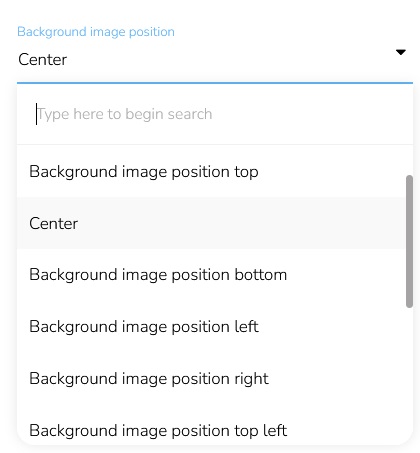The width and height of the screenshot is (420, 453).
Task: Click the scrollbar track below the thumb
Action: tap(409, 373)
